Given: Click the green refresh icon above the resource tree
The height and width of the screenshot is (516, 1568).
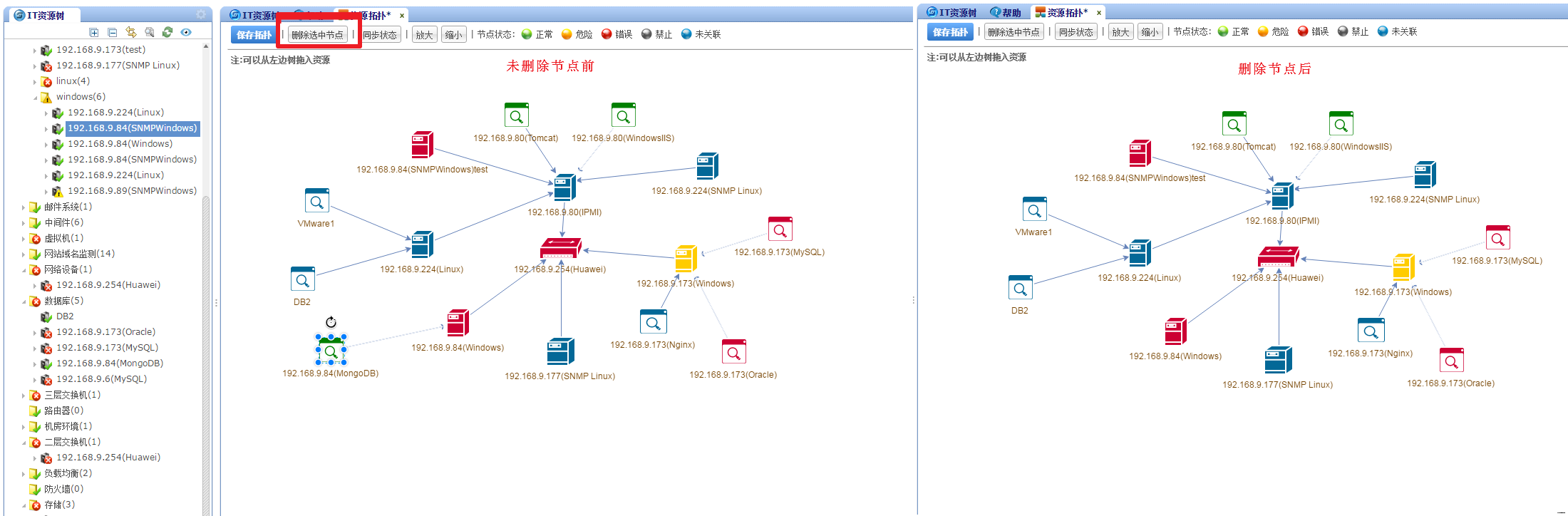Looking at the screenshot, I should tap(167, 32).
